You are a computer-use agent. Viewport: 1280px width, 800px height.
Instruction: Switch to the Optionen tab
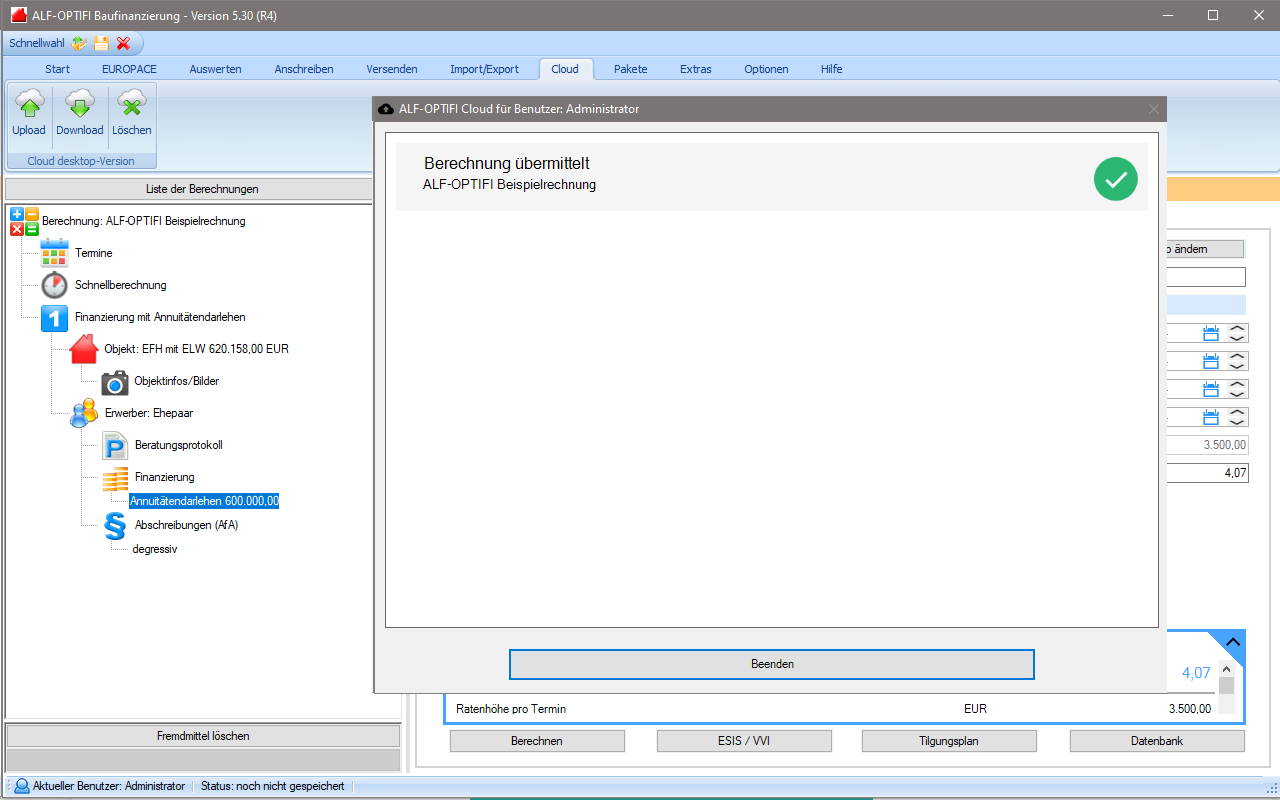tap(766, 69)
